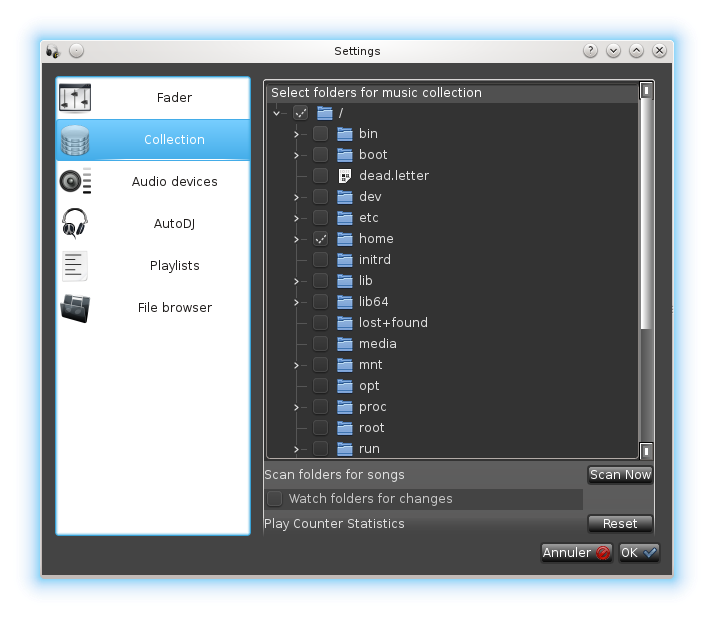Click the Playlists document icon
Image resolution: width=714 pixels, height=619 pixels.
(x=75, y=266)
